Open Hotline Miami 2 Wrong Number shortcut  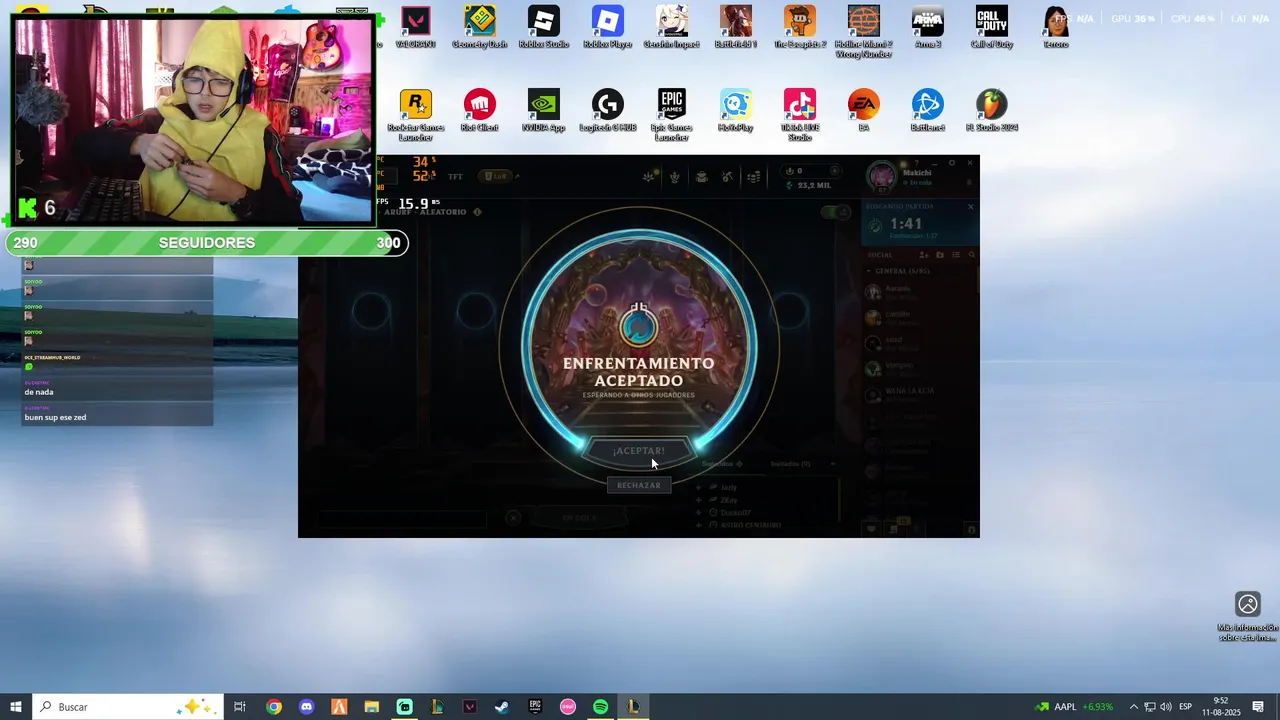(863, 32)
